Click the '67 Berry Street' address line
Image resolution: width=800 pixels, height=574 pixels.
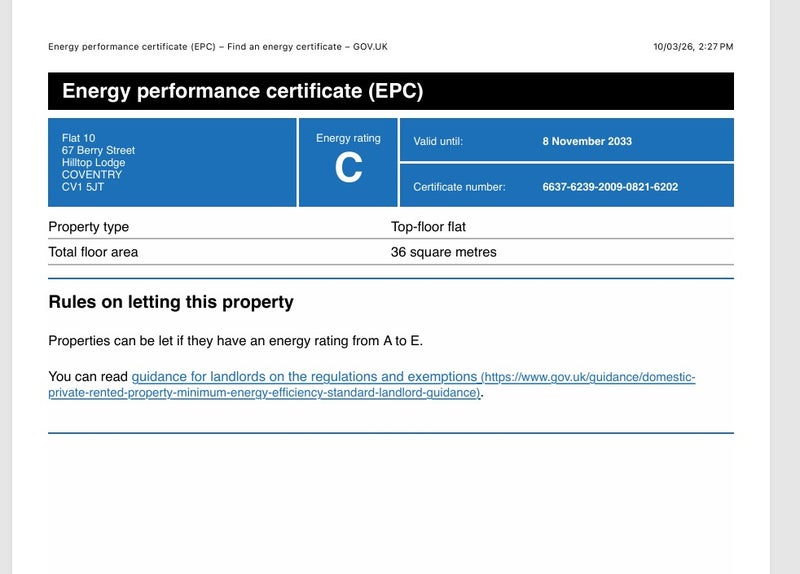click(98, 150)
